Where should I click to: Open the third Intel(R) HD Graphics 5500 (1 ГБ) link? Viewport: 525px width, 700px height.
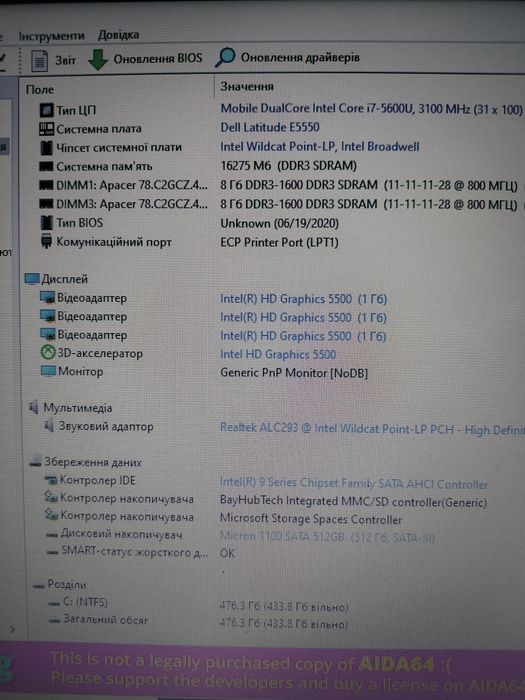point(303,336)
